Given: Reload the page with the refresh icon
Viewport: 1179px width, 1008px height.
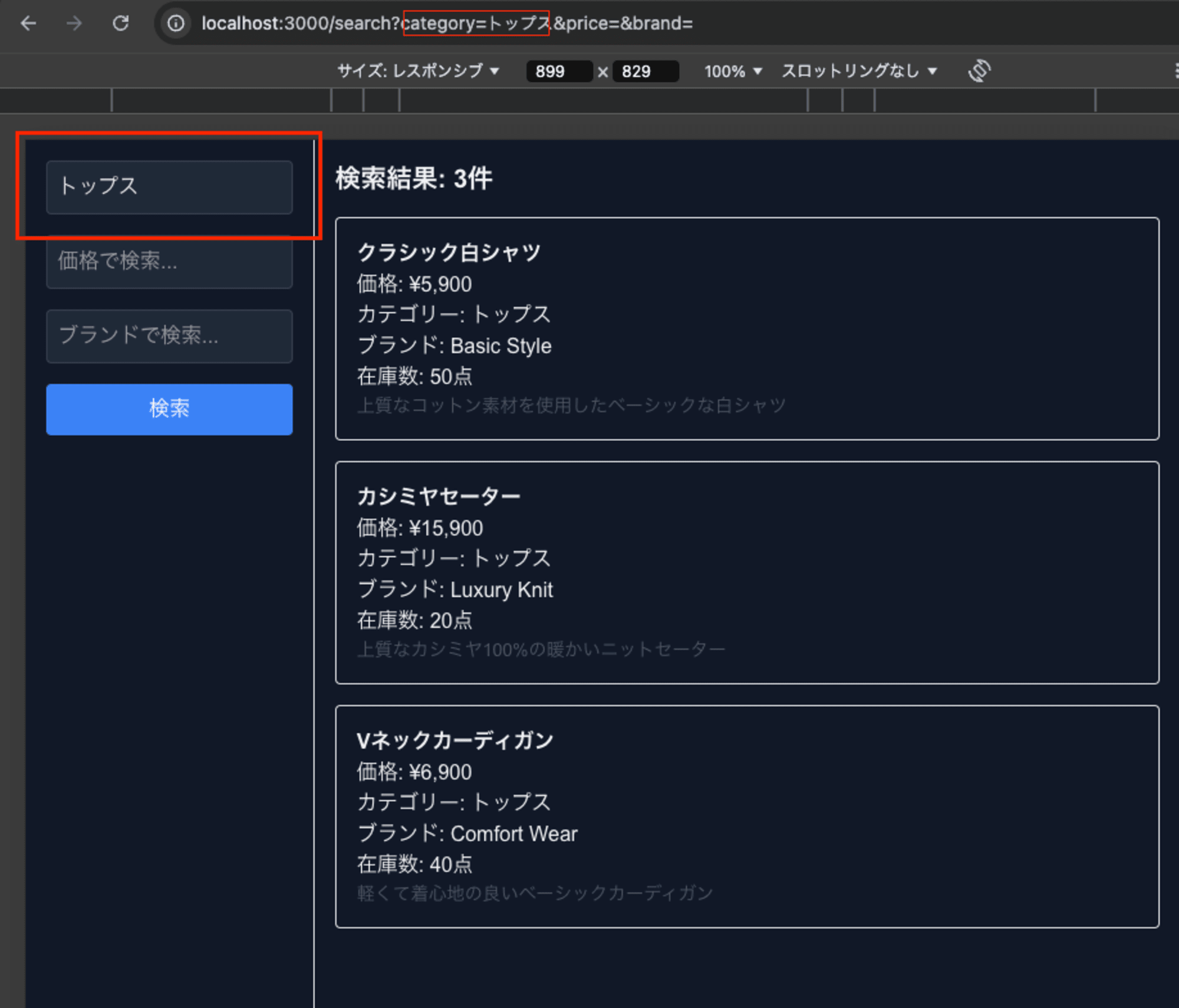Looking at the screenshot, I should (x=121, y=24).
